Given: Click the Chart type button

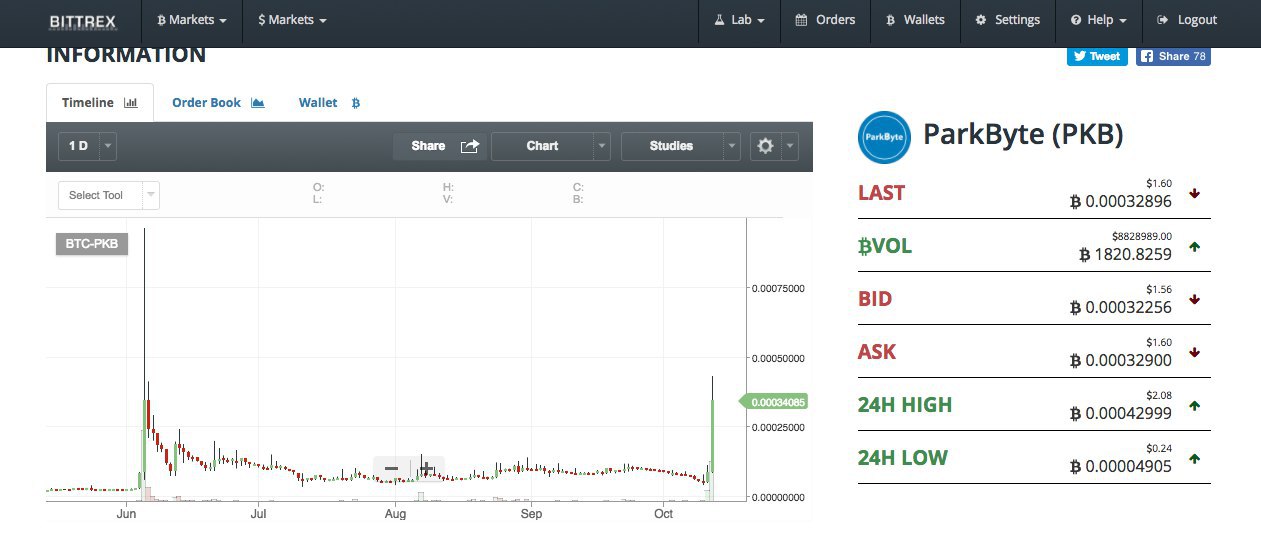Looking at the screenshot, I should coord(542,146).
